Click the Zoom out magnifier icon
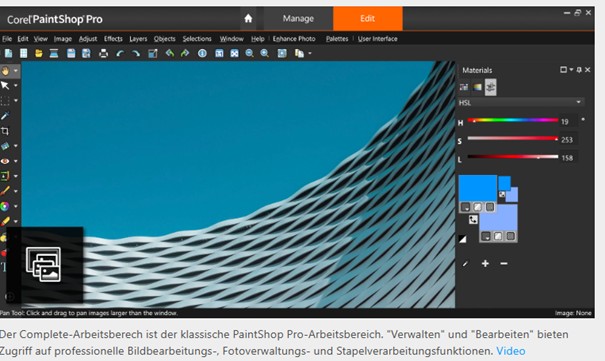This screenshot has width=605, height=361. [x=249, y=53]
